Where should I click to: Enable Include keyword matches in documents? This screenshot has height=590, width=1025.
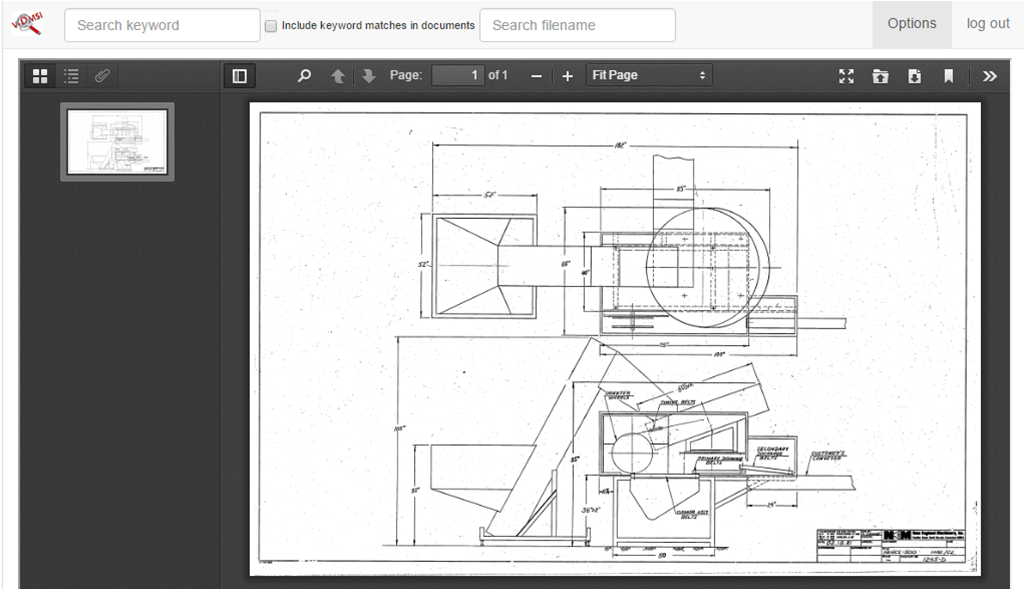pyautogui.click(x=271, y=26)
